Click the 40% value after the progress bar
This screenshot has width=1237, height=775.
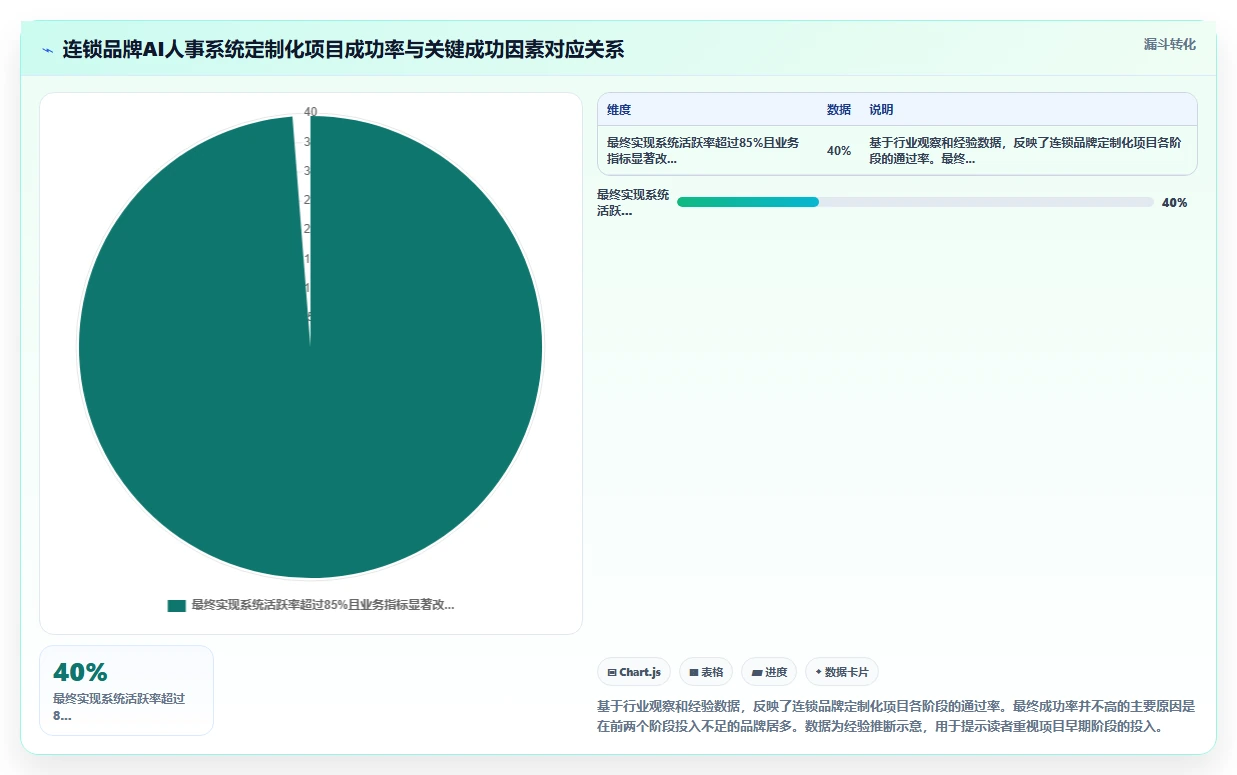tap(1174, 202)
